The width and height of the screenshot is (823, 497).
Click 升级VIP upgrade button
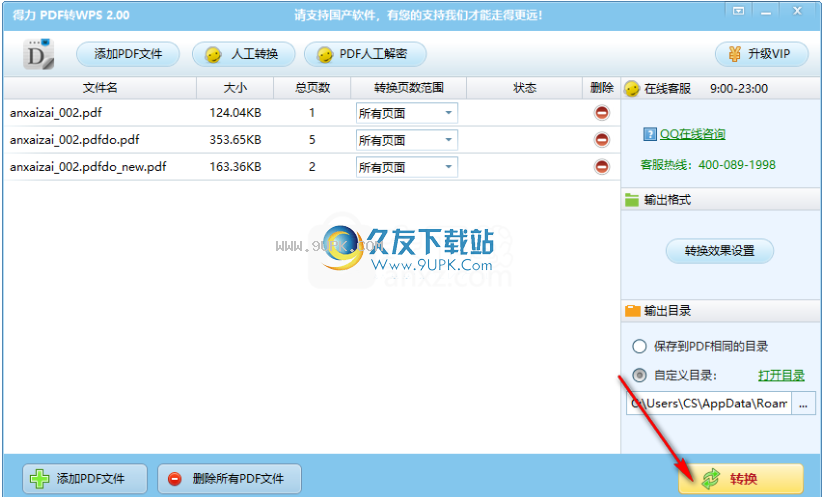(x=762, y=54)
